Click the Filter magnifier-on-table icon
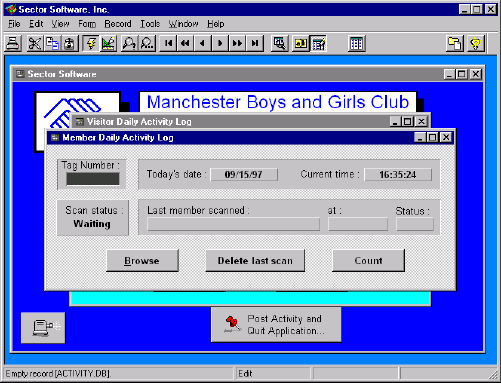Screen dimensions: 501x383 (x=279, y=43)
